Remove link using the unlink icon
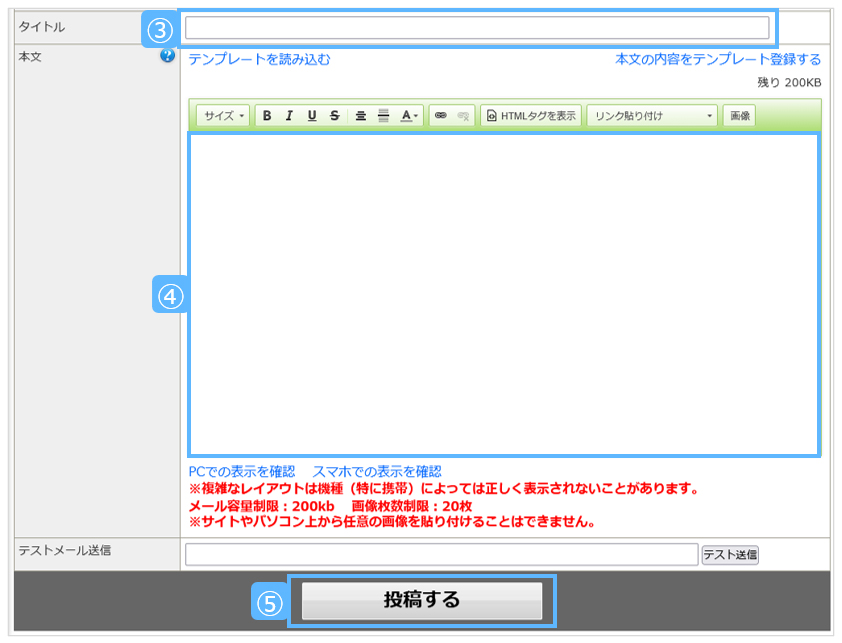This screenshot has width=842, height=643. 463,116
